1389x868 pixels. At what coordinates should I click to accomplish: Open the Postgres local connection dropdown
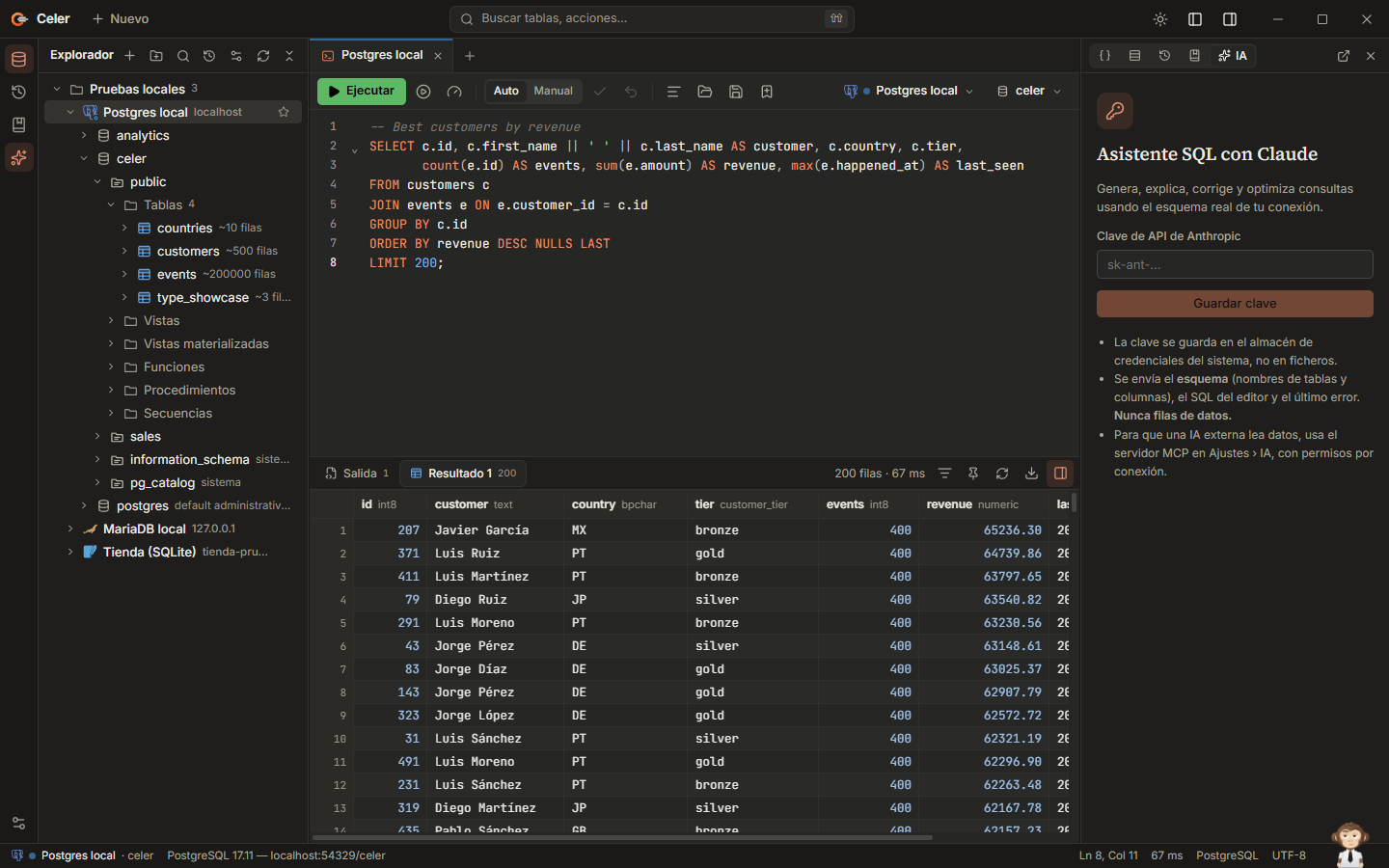(910, 91)
